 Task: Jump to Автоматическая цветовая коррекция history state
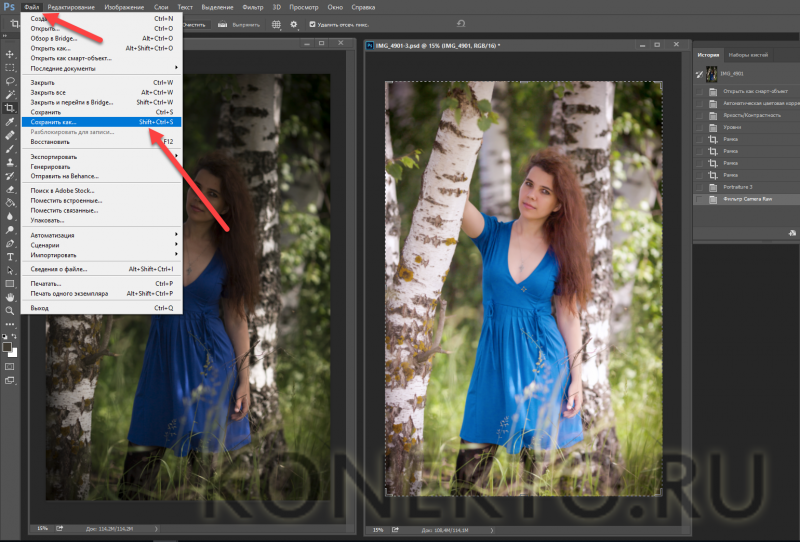pyautogui.click(x=753, y=103)
